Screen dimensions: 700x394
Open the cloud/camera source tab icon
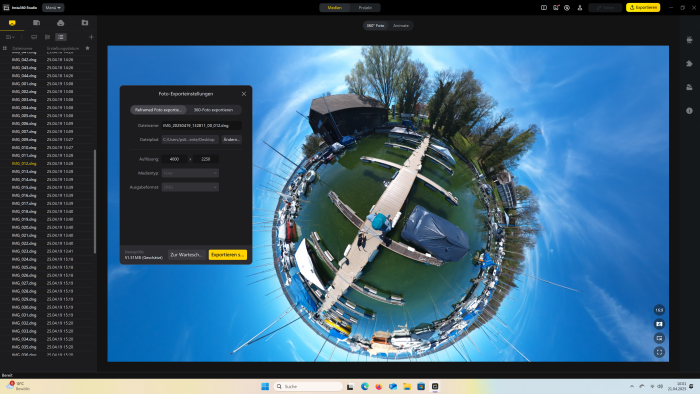tap(60, 23)
